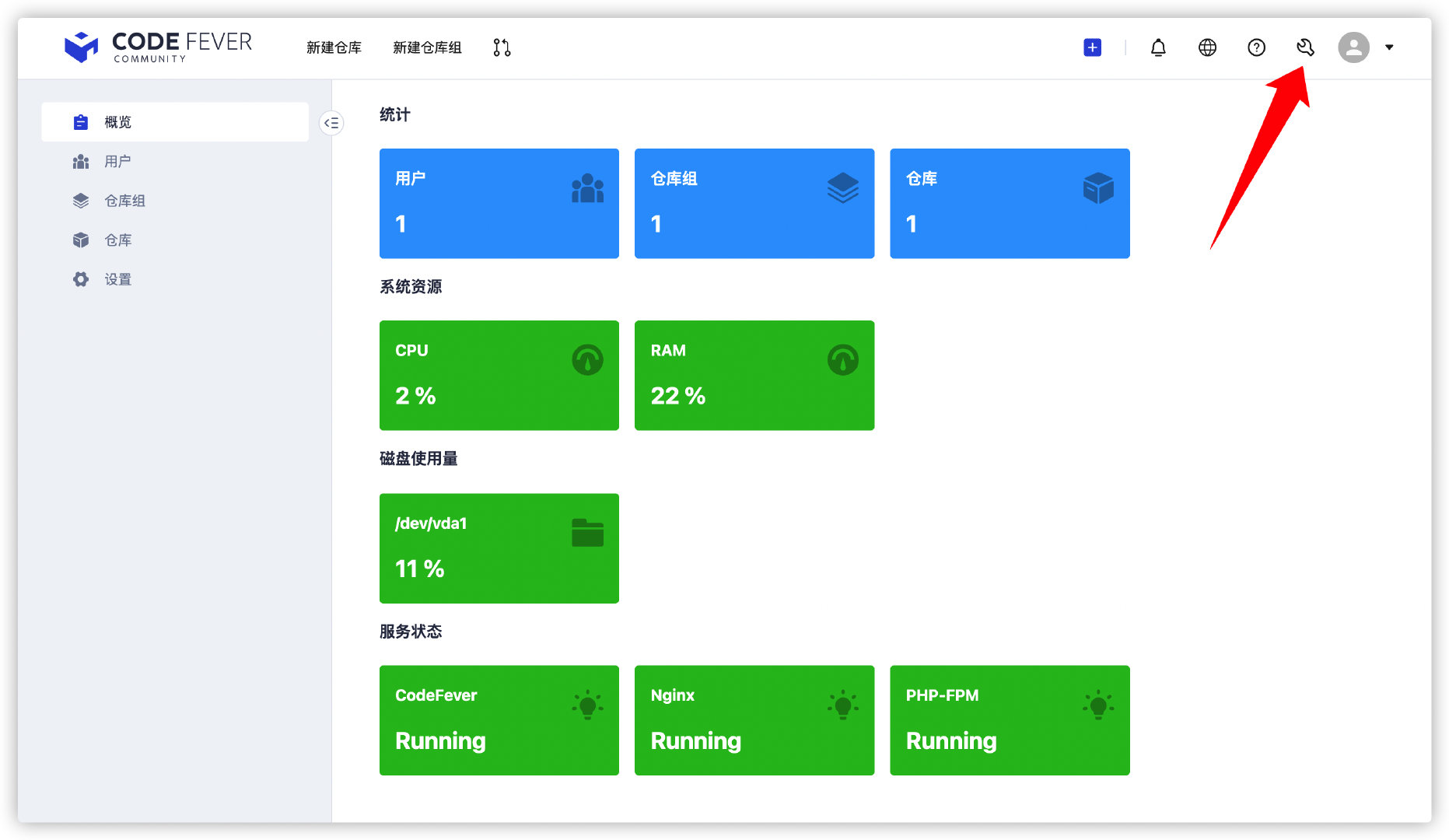Click Nginx Running status text
This screenshot has width=1449, height=840.
point(696,741)
